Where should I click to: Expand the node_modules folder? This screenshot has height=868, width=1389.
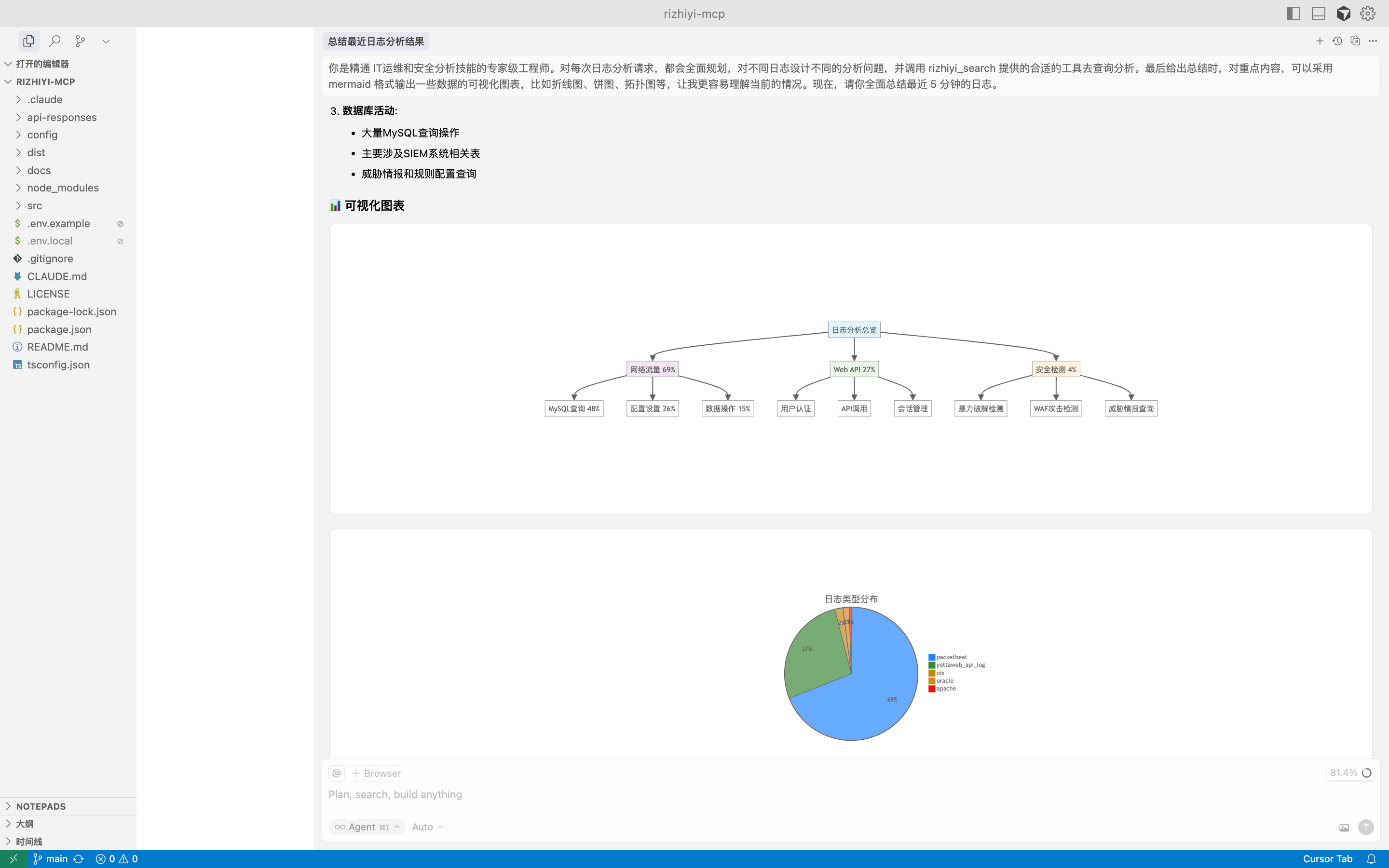coord(68,188)
